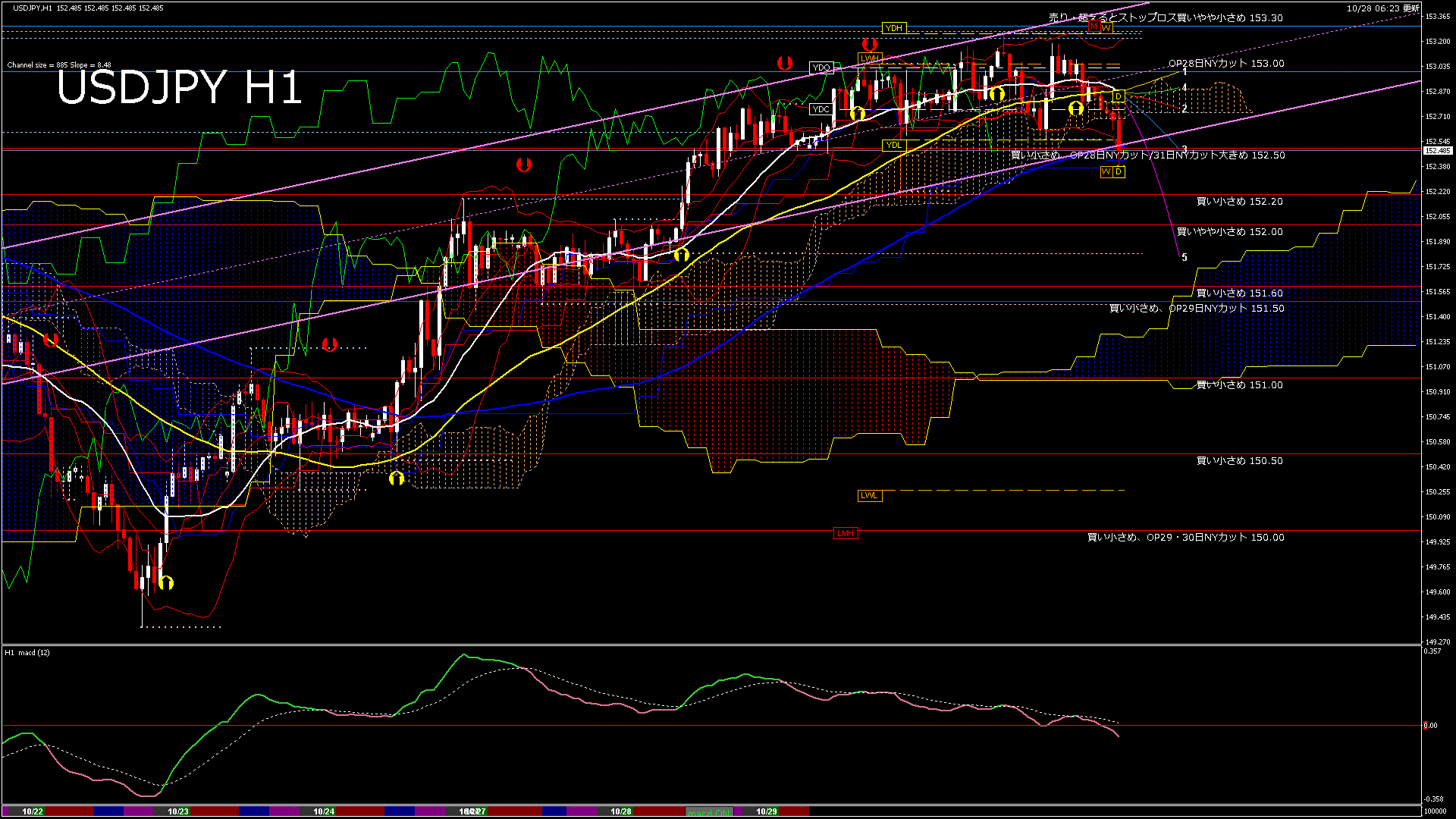Toggle the macd ON button on the bottom bar
The width and height of the screenshot is (1456, 819).
(709, 811)
